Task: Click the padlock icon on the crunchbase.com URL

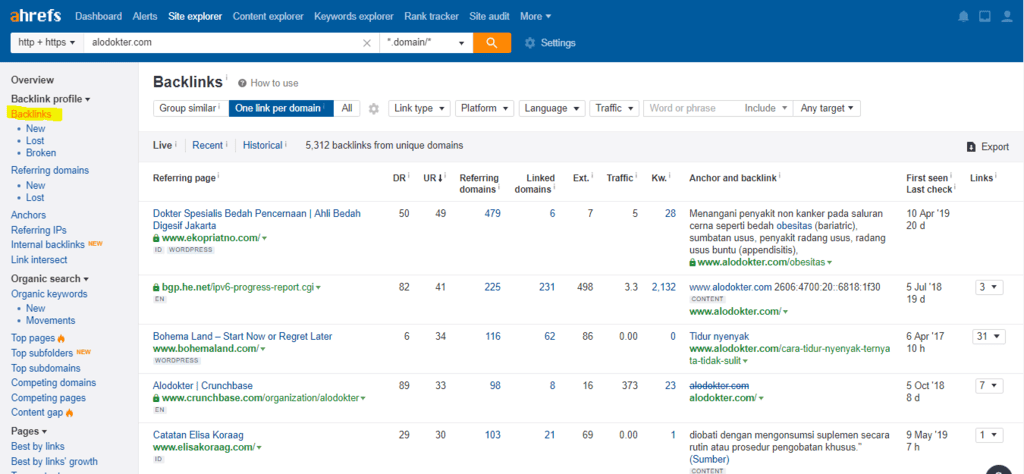Action: pos(156,398)
